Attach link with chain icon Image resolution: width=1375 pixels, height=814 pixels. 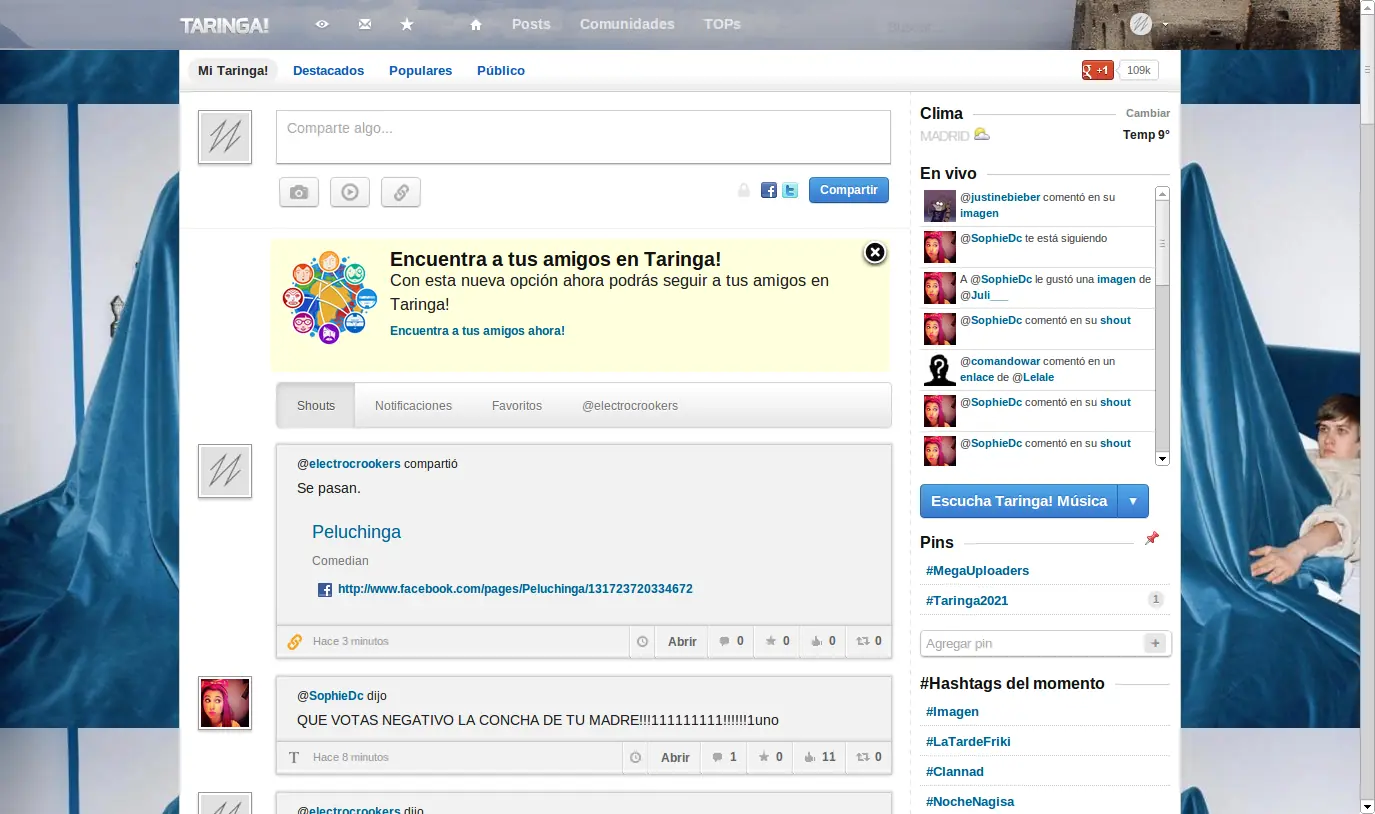[x=401, y=192]
